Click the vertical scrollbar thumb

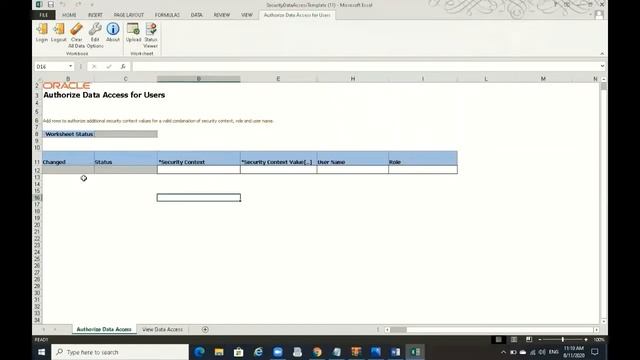tap(604, 87)
